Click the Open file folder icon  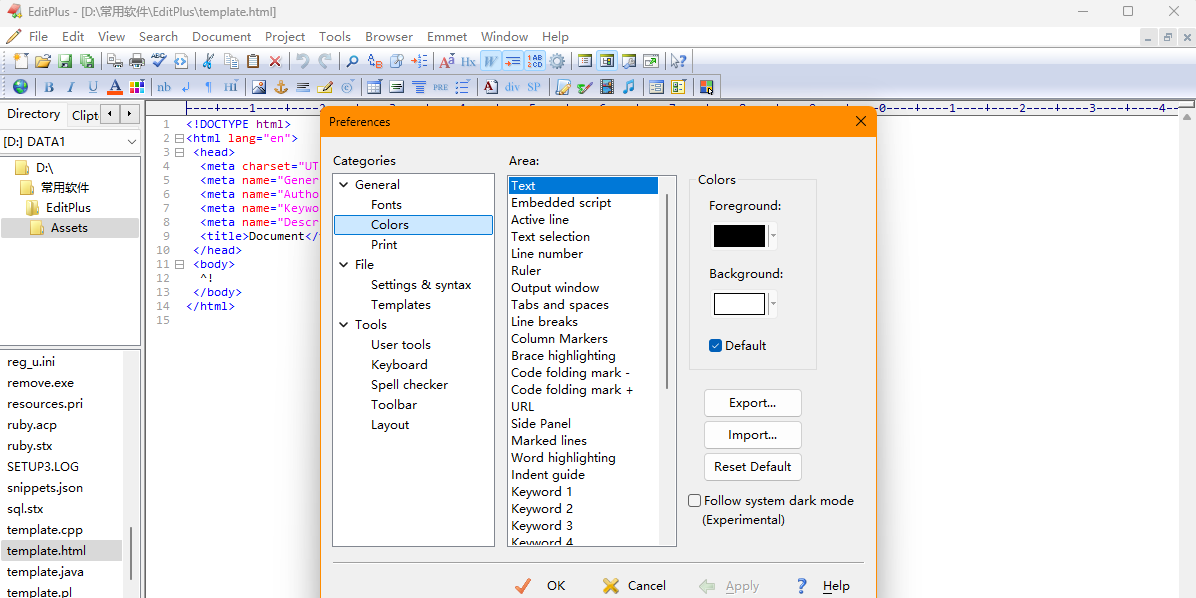(43, 61)
